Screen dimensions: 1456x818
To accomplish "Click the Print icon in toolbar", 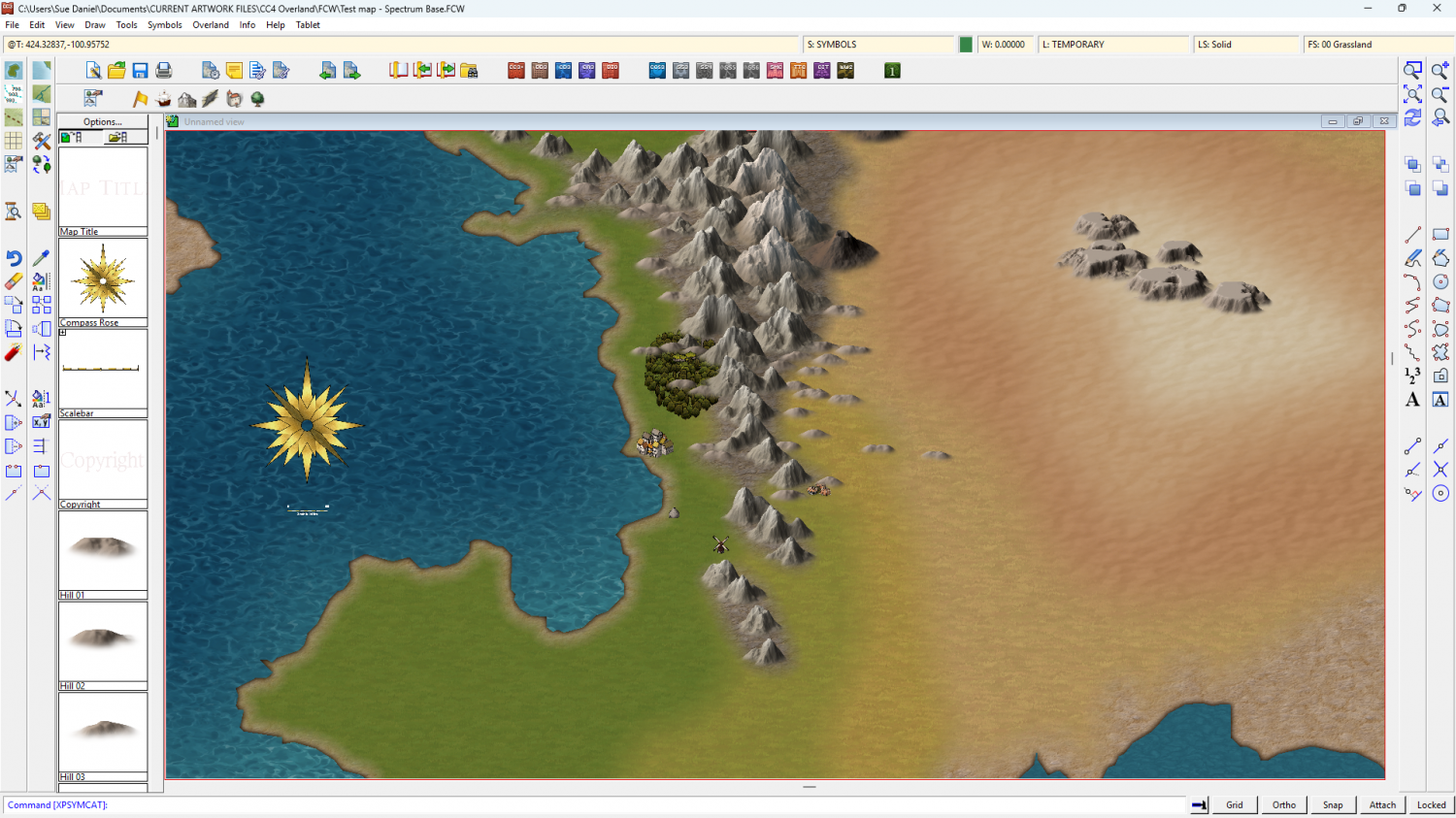I will point(164,71).
